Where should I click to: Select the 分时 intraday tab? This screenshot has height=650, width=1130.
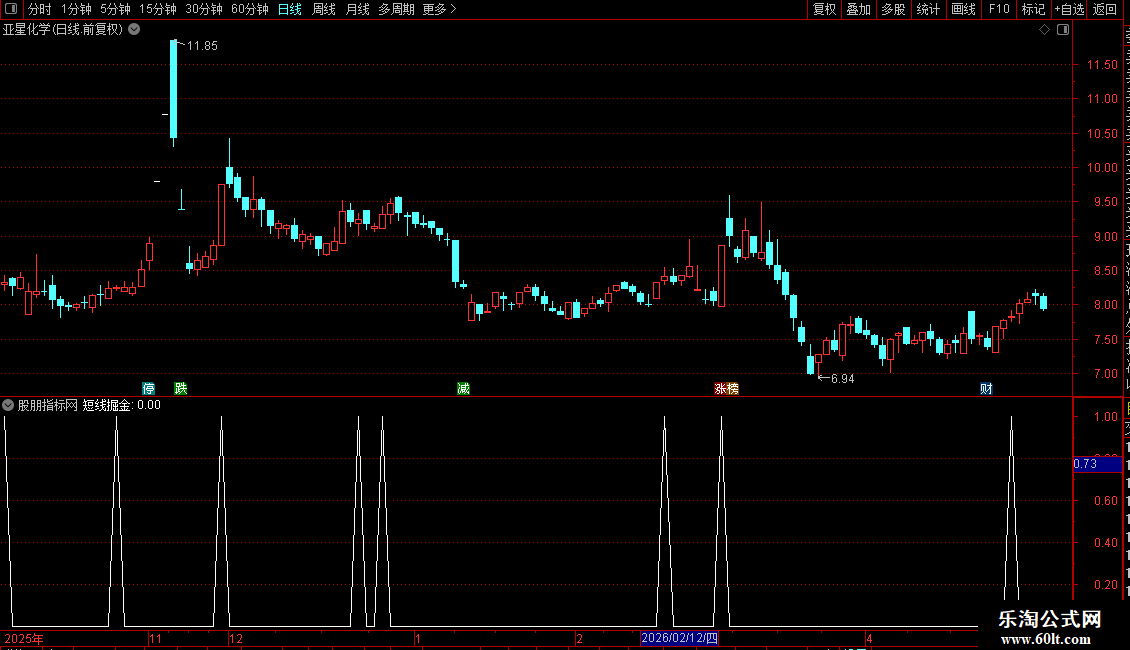pyautogui.click(x=40, y=9)
